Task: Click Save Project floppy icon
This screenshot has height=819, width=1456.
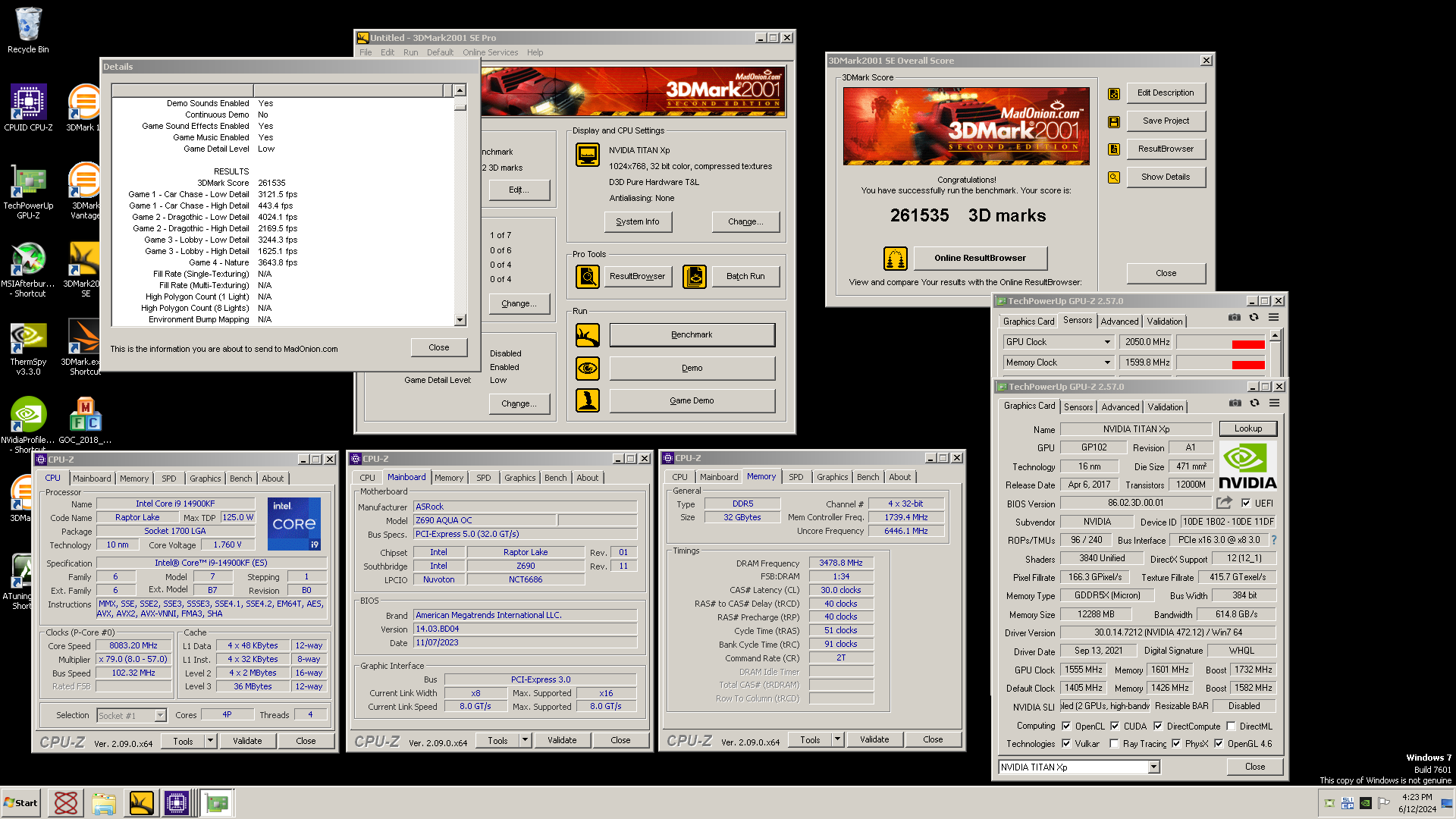Action: (1114, 122)
